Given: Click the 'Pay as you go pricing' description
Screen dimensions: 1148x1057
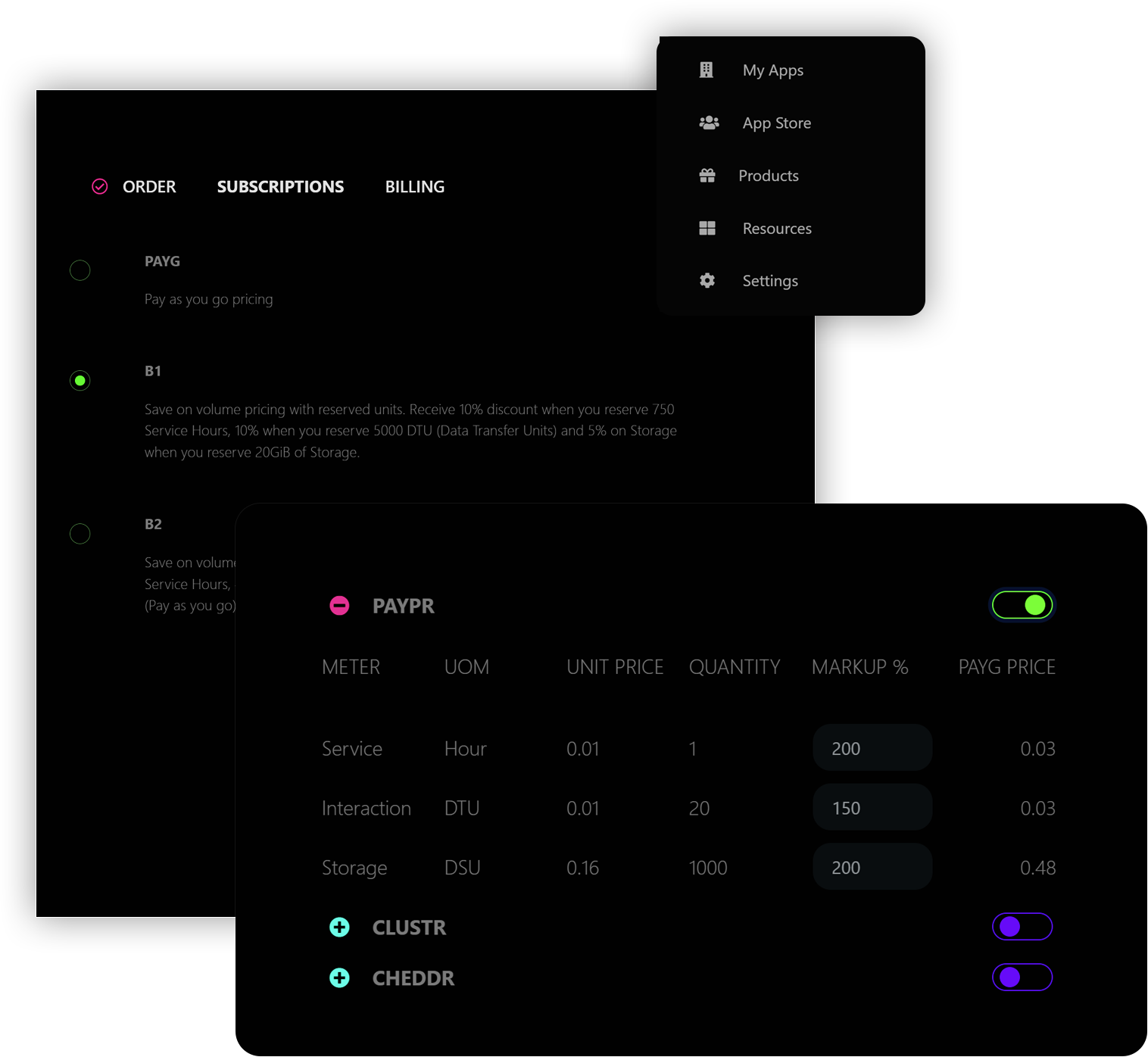Looking at the screenshot, I should (208, 299).
